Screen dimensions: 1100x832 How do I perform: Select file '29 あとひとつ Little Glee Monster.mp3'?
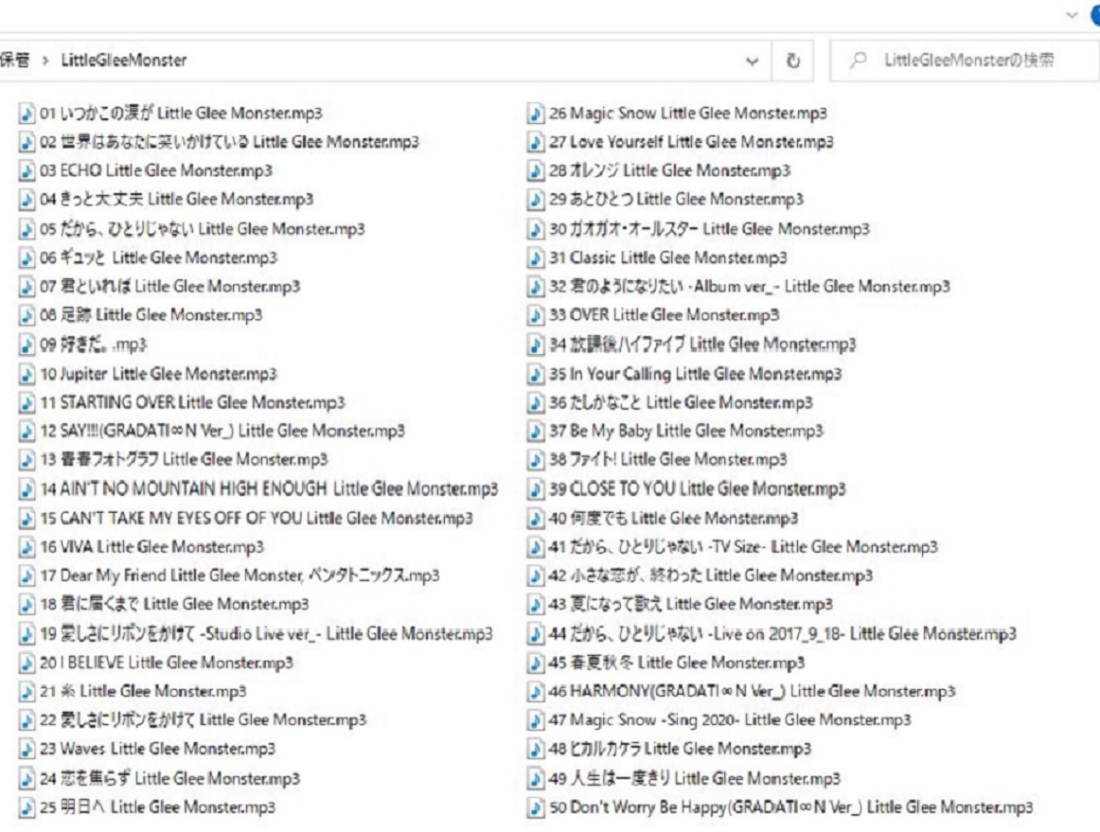[666, 200]
